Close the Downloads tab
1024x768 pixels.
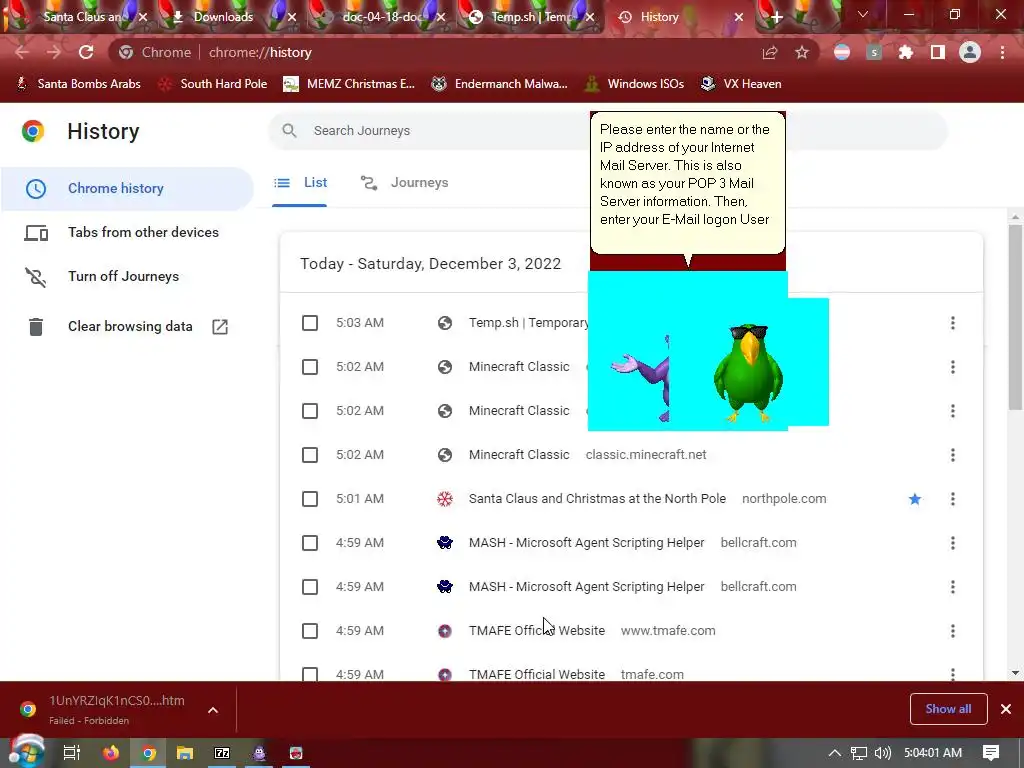point(292,17)
